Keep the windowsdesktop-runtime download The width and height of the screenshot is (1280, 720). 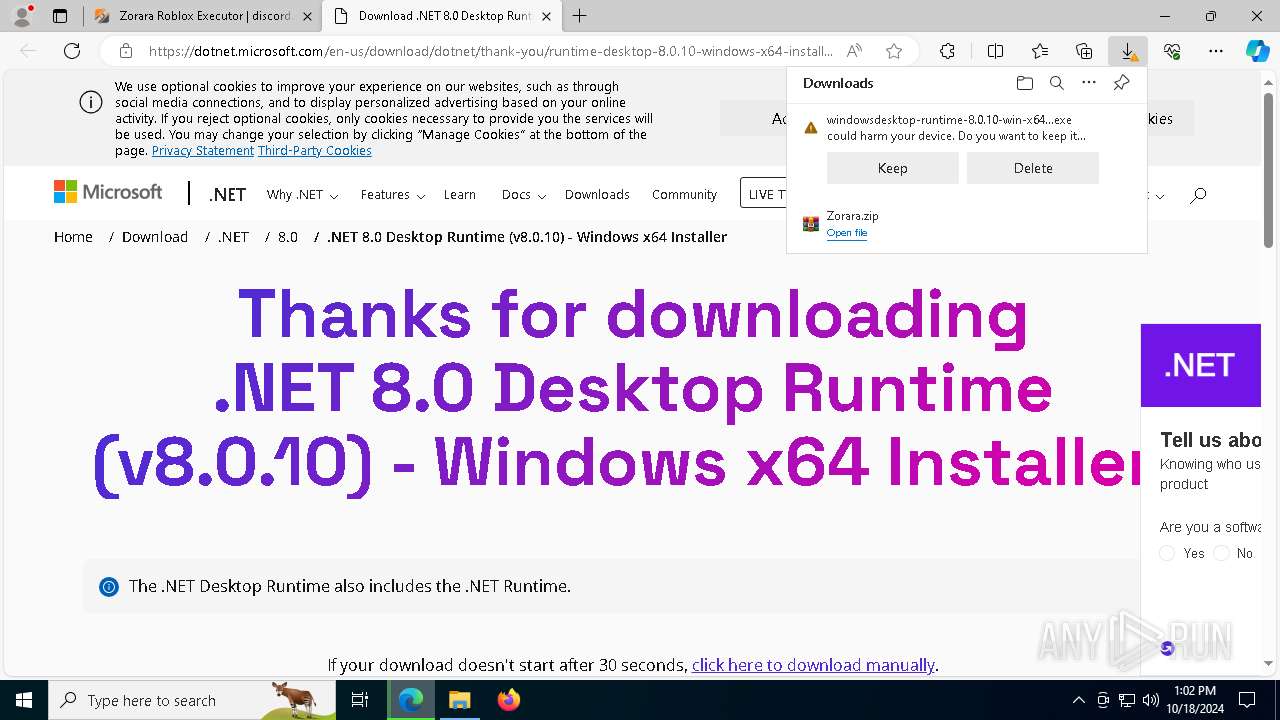pyautogui.click(x=892, y=168)
